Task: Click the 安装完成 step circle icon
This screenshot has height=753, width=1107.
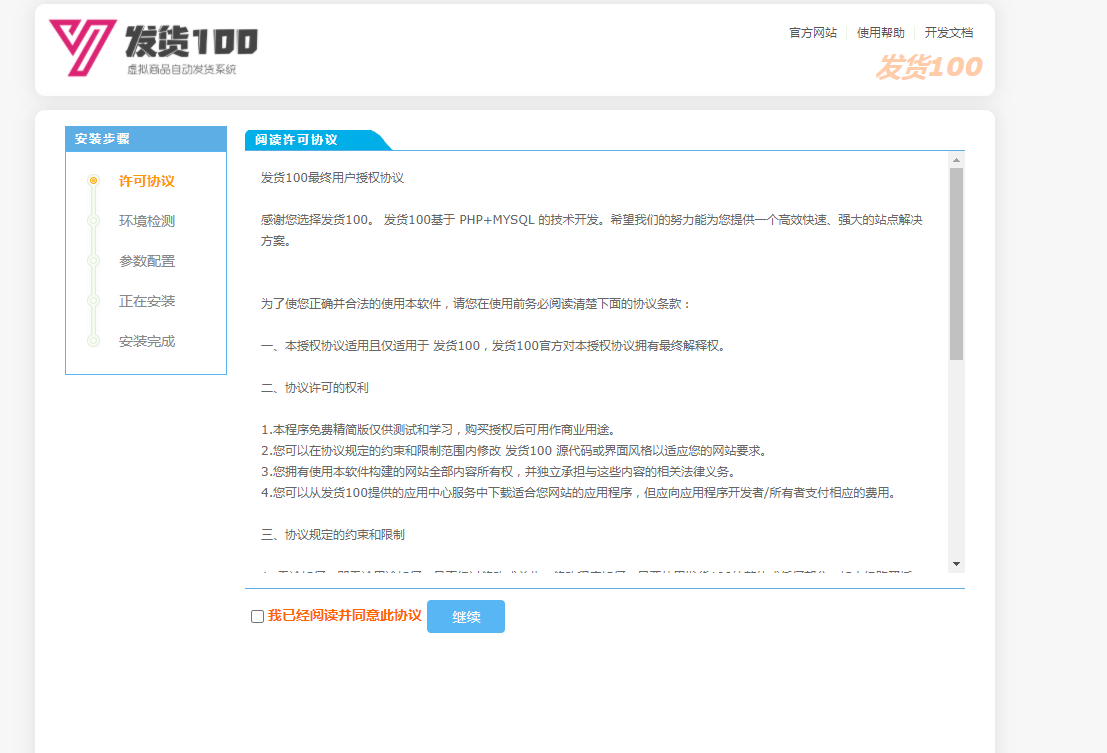Action: click(x=93, y=341)
